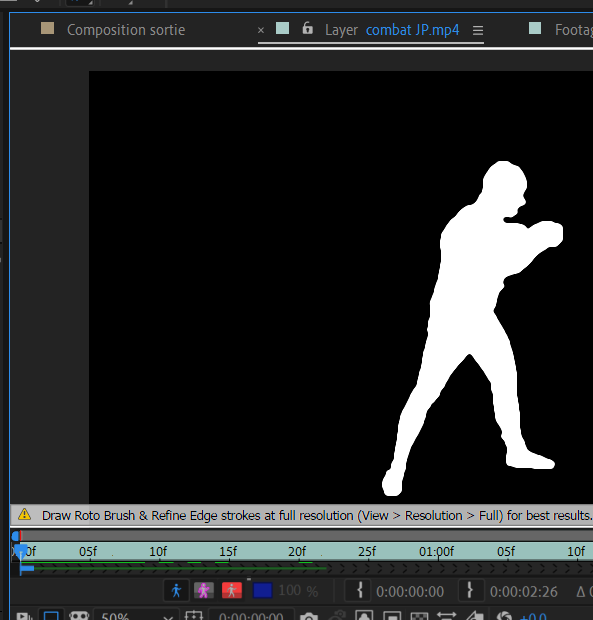Click the Roto Brush full resolution warning message
The width and height of the screenshot is (593, 620).
click(317, 516)
